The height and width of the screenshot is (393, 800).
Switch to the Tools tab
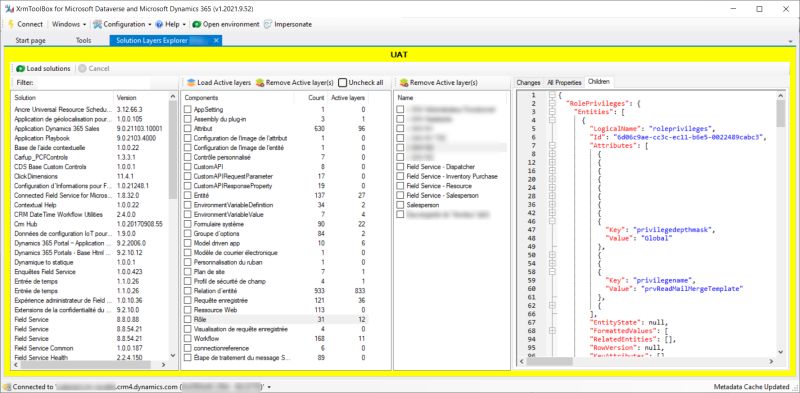[83, 40]
